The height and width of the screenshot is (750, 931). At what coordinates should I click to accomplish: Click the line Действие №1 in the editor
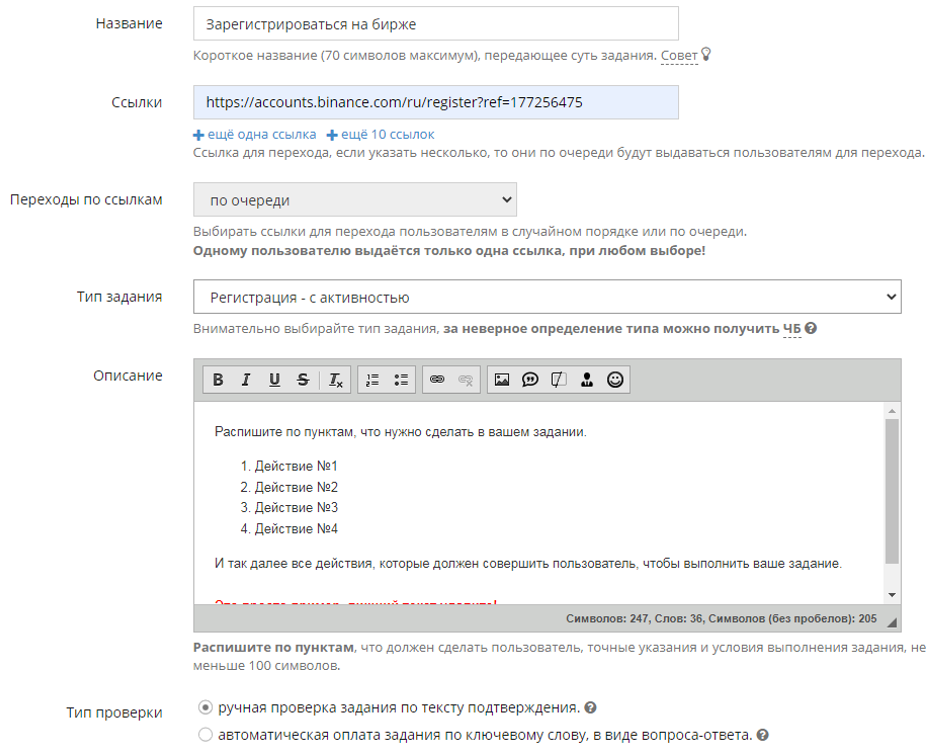pos(296,466)
